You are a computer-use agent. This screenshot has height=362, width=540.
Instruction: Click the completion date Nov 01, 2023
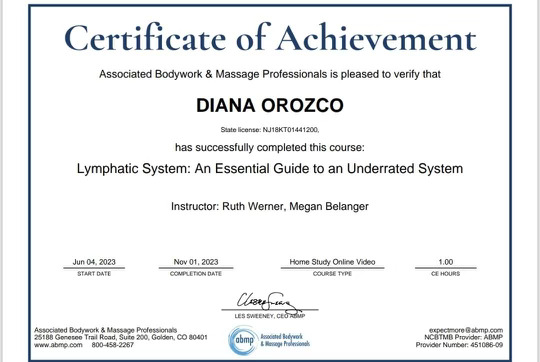(x=196, y=262)
